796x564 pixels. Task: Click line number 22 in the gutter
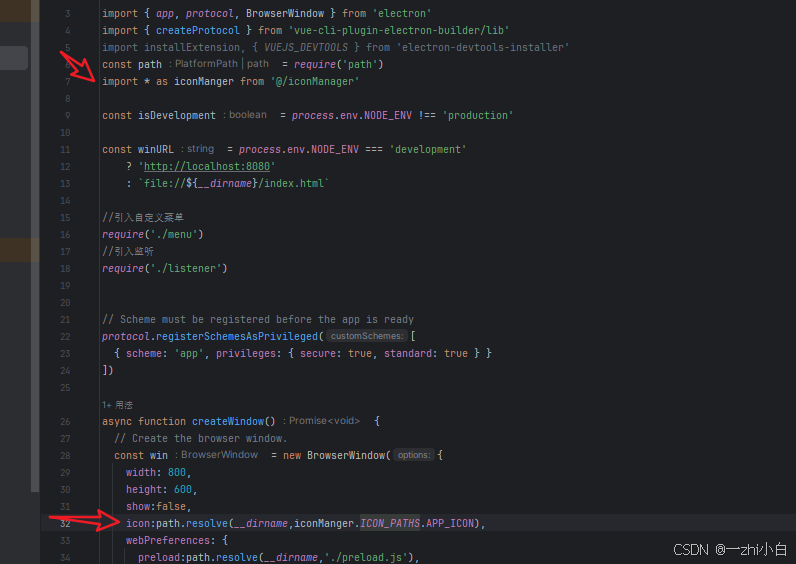click(x=65, y=336)
